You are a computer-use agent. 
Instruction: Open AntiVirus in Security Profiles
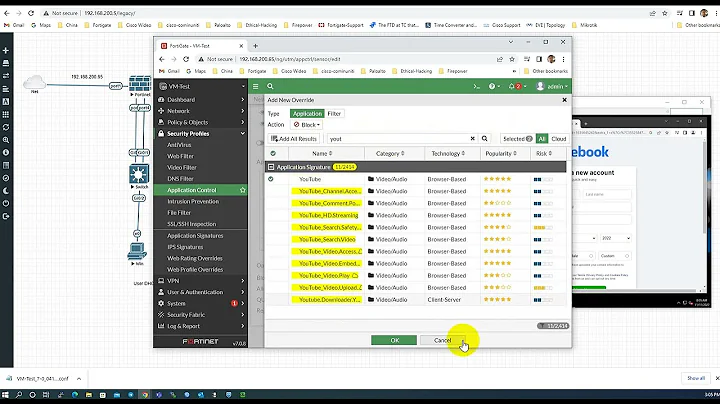[x=179, y=145]
